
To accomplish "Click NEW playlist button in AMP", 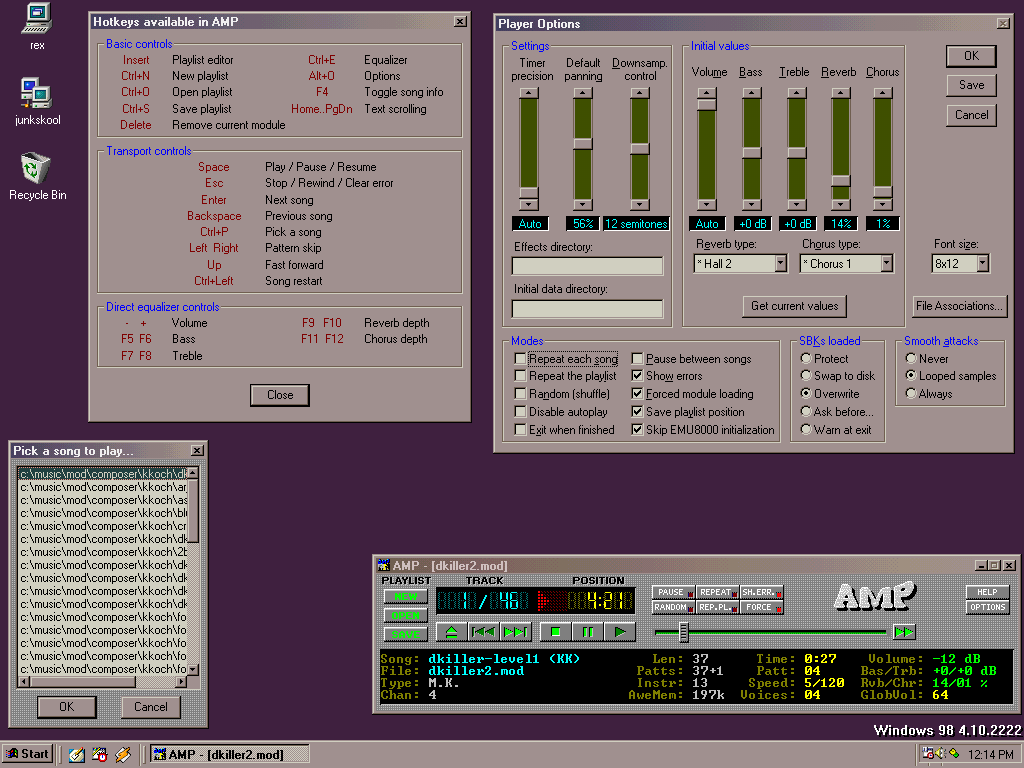I will tap(406, 596).
